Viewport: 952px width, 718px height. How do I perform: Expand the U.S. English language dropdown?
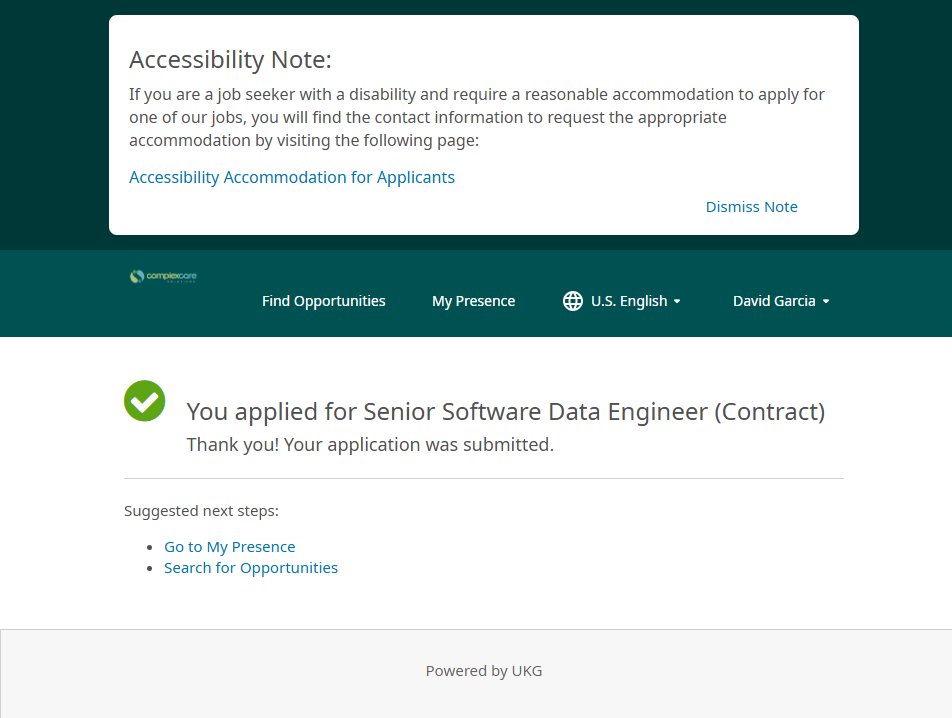point(628,301)
